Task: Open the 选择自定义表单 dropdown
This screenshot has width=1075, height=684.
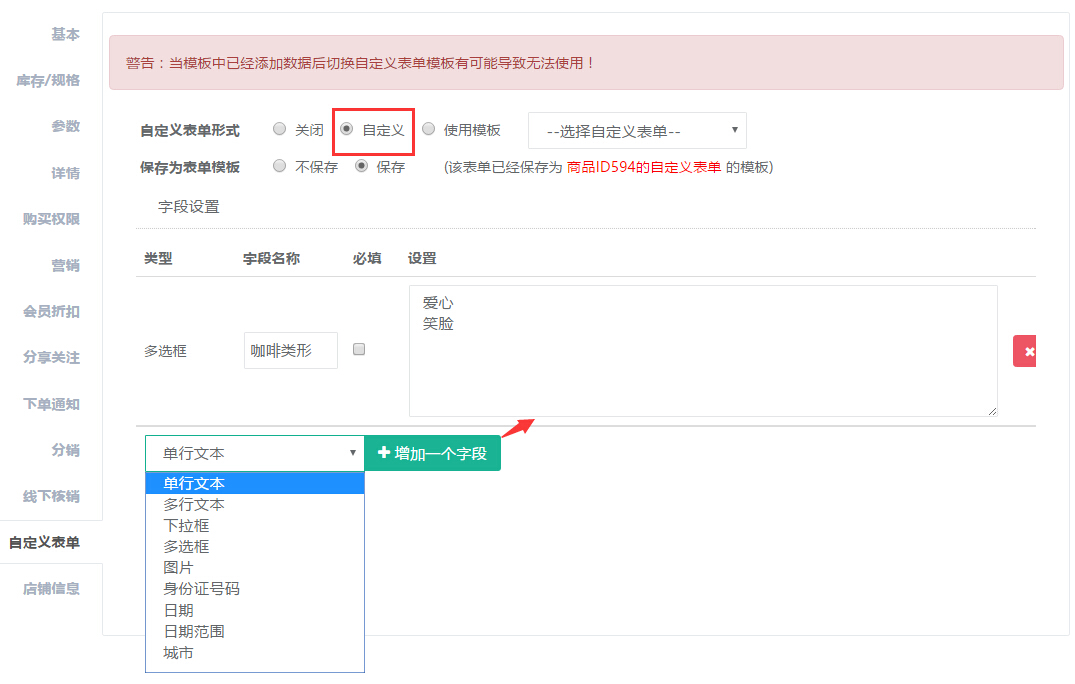Action: [637, 131]
